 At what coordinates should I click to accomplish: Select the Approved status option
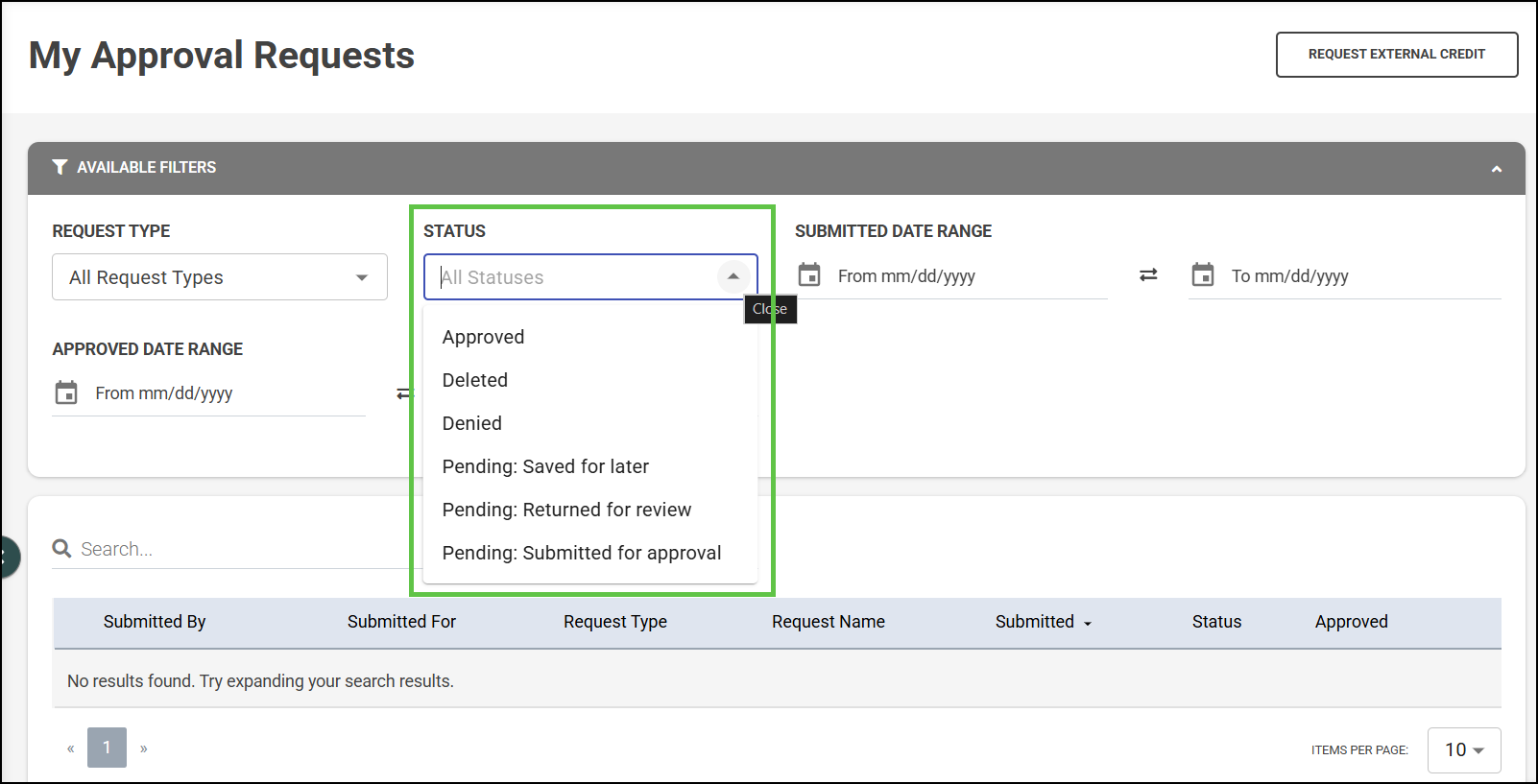pos(483,337)
